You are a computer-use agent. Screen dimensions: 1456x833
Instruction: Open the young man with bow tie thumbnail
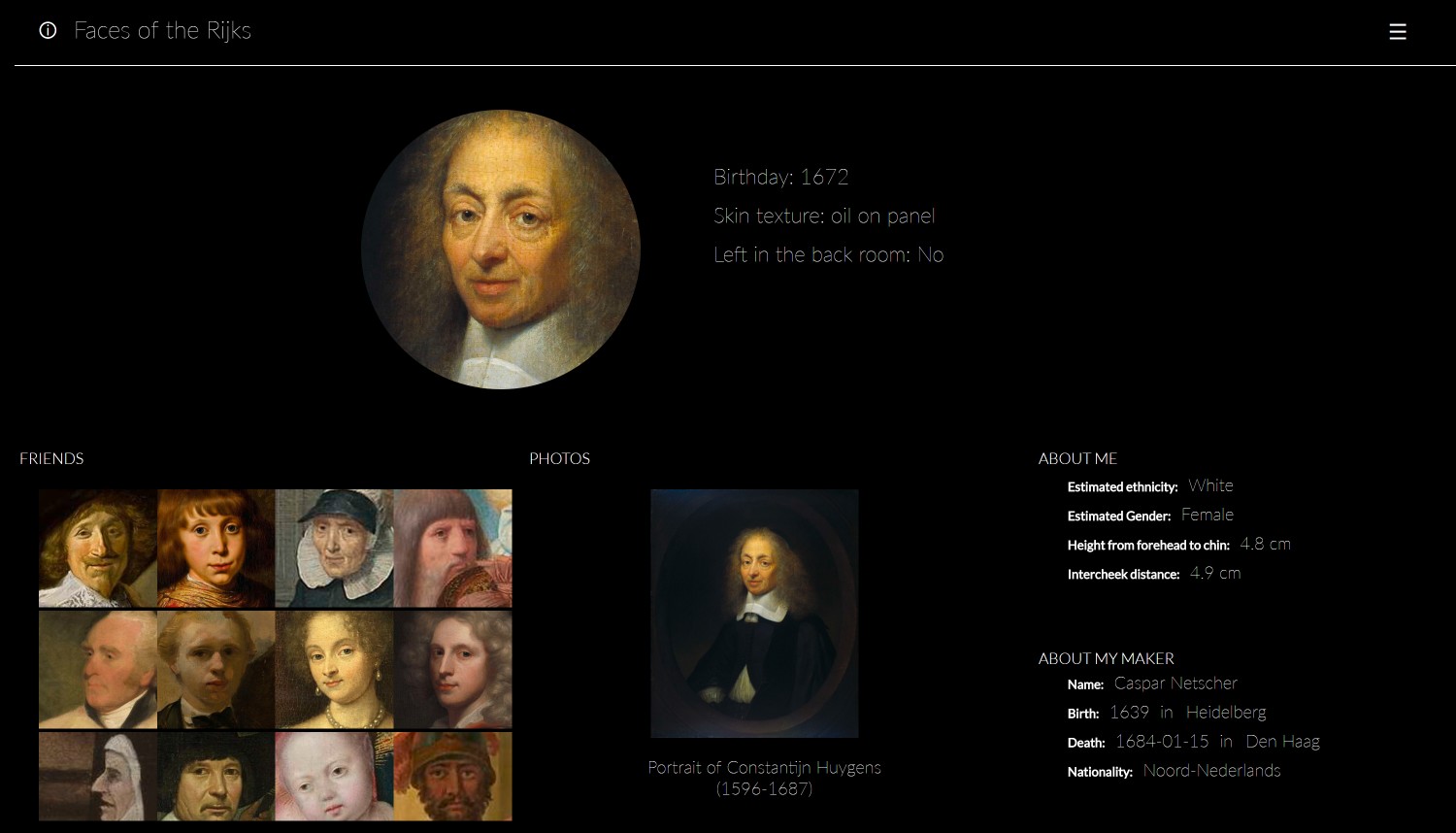point(216,670)
